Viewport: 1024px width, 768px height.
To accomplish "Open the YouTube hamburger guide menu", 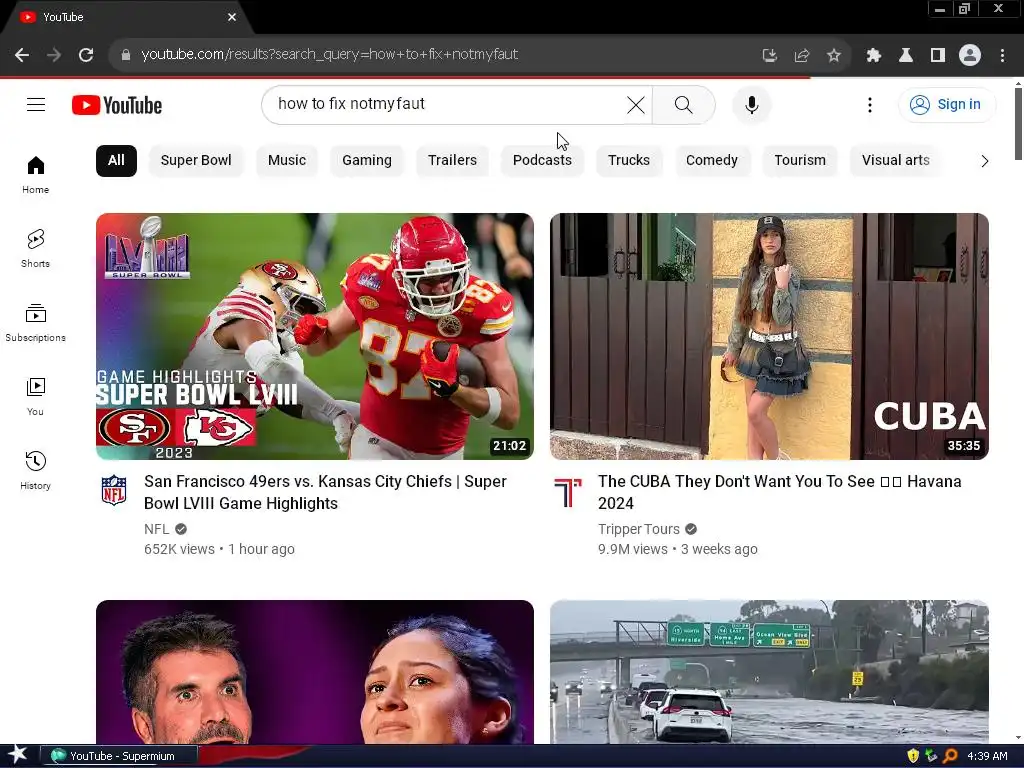I will pyautogui.click(x=36, y=104).
